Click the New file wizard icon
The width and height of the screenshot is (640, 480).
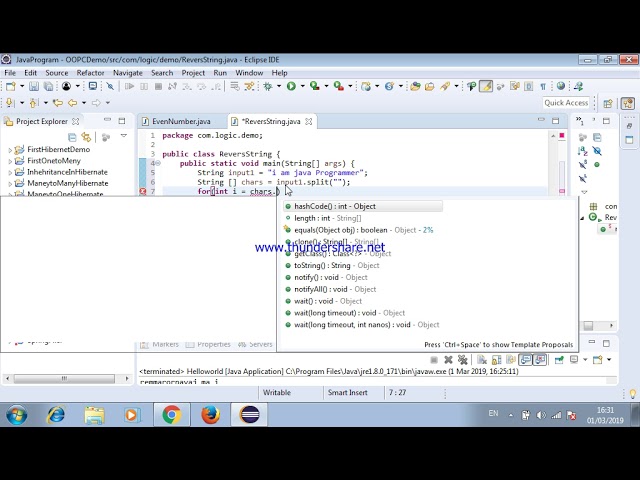[x=11, y=86]
